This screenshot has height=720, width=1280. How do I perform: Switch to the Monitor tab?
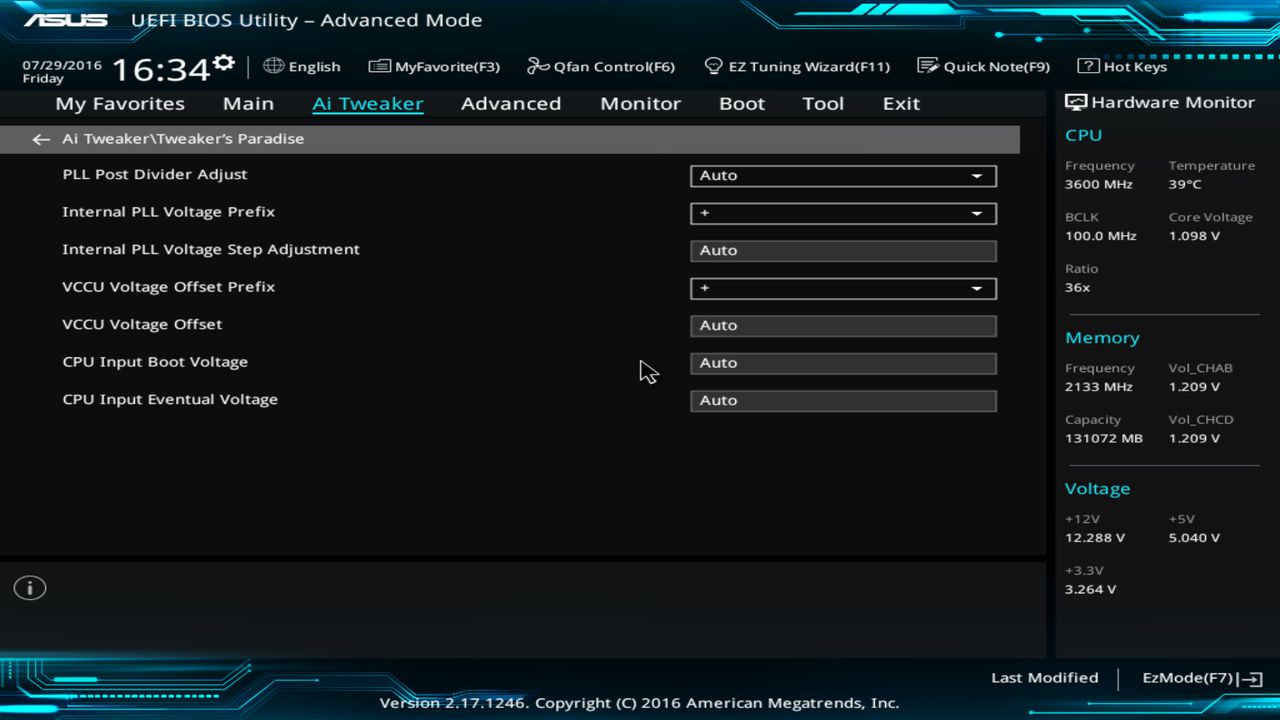pos(640,103)
